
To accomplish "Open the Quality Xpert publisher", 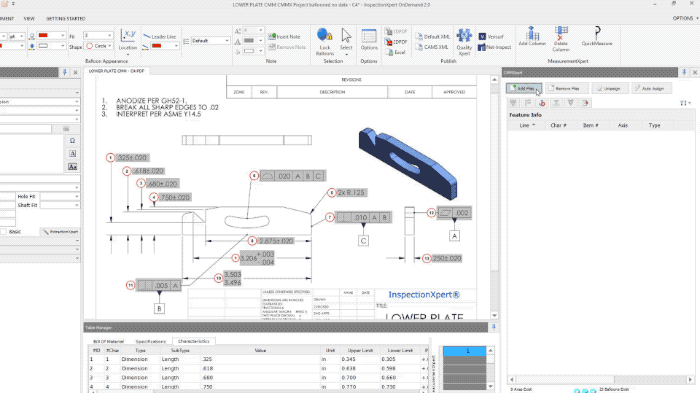I will pos(464,36).
